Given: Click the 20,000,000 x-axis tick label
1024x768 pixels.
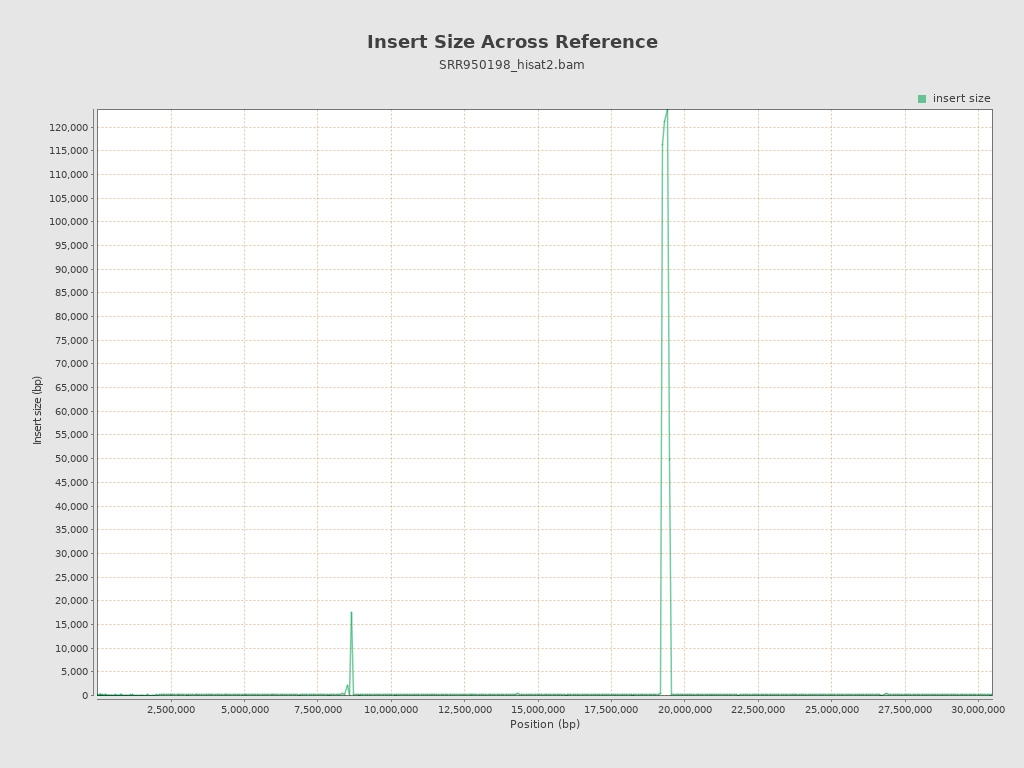Looking at the screenshot, I should pyautogui.click(x=684, y=710).
